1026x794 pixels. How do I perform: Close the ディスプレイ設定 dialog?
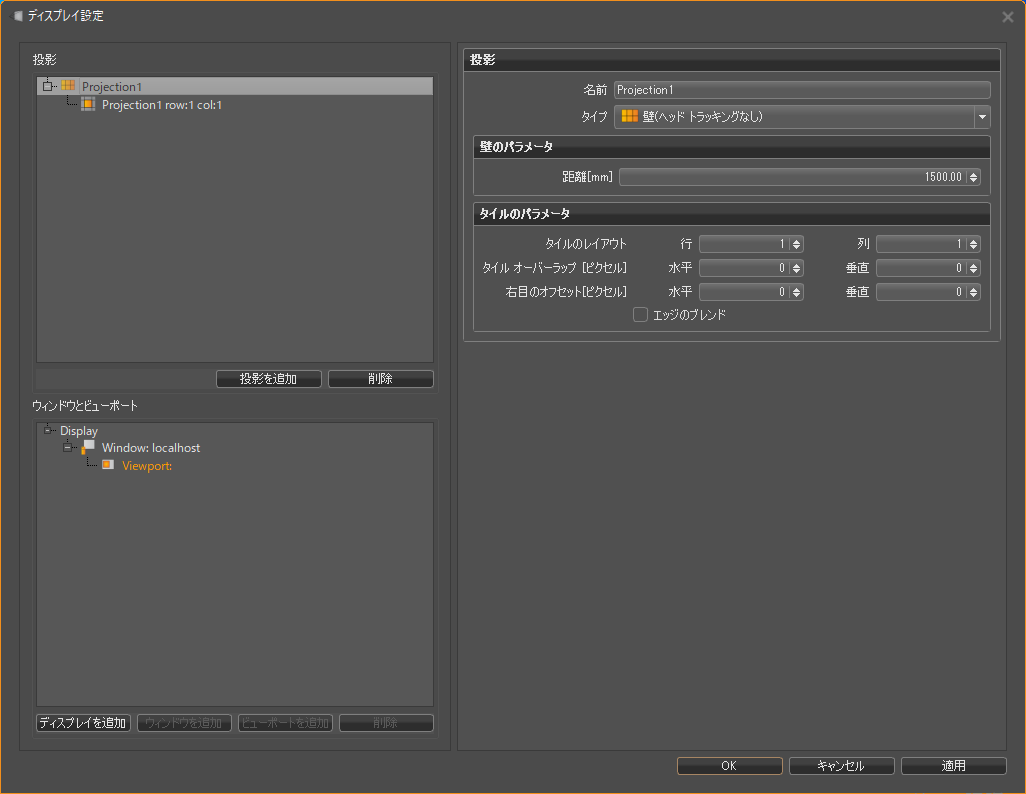click(1008, 17)
